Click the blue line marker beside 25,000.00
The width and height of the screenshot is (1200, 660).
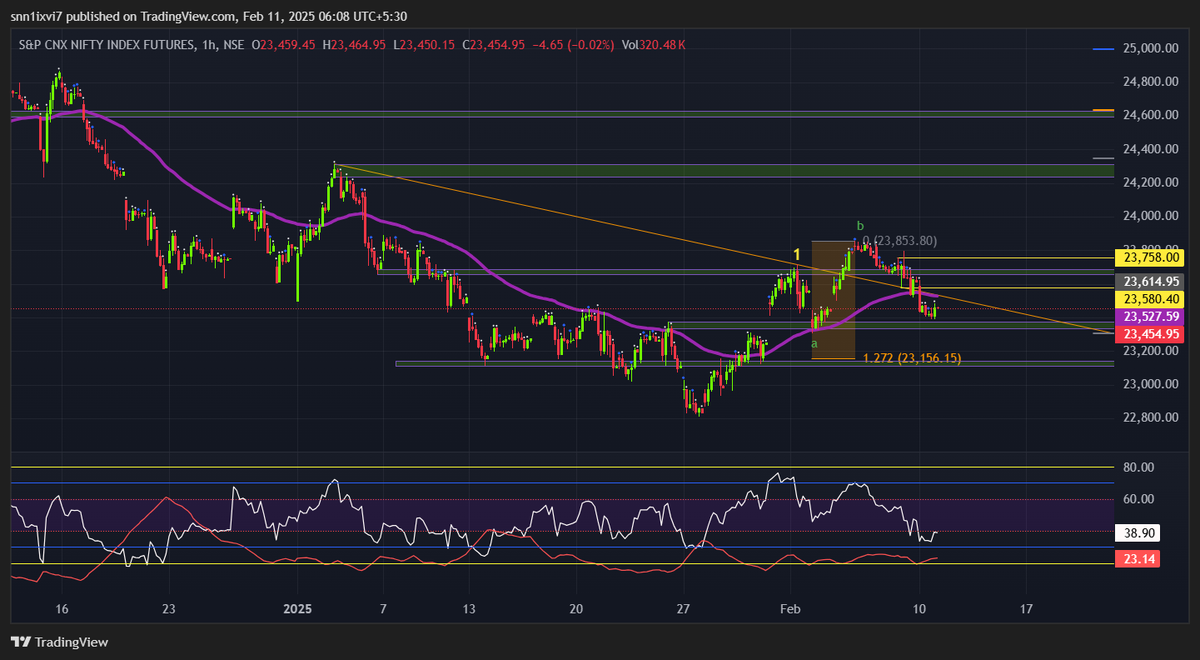pos(1103,48)
